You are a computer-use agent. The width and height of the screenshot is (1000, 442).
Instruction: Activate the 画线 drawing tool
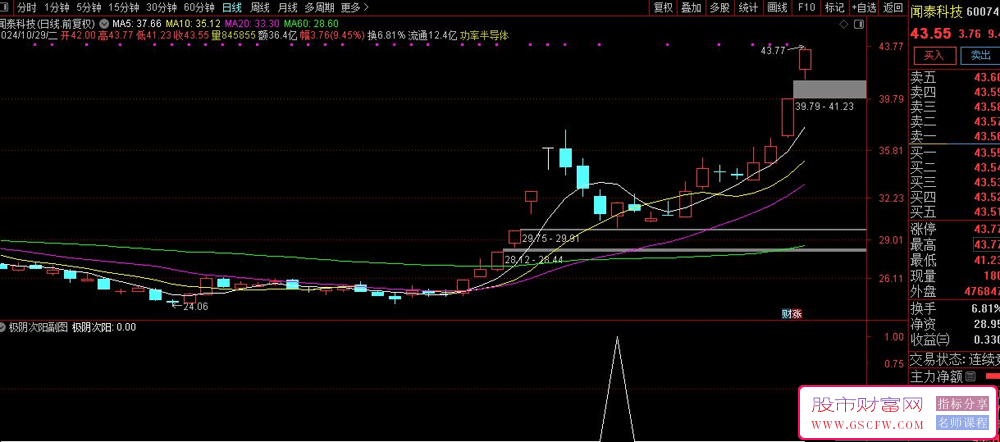(777, 8)
